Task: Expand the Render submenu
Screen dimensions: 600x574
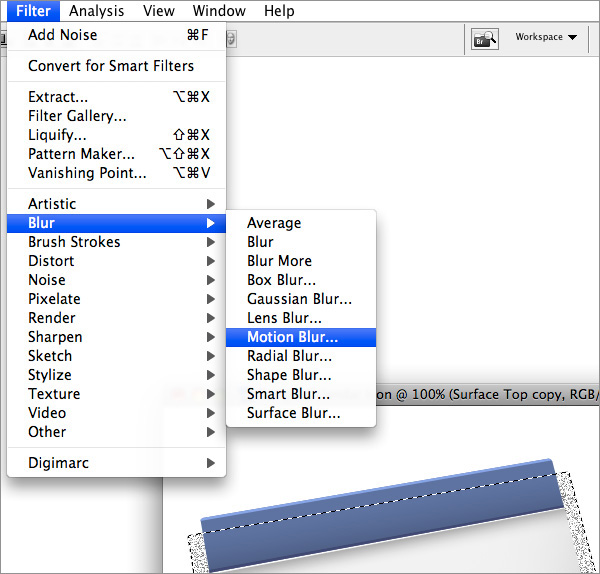Action: click(x=116, y=318)
